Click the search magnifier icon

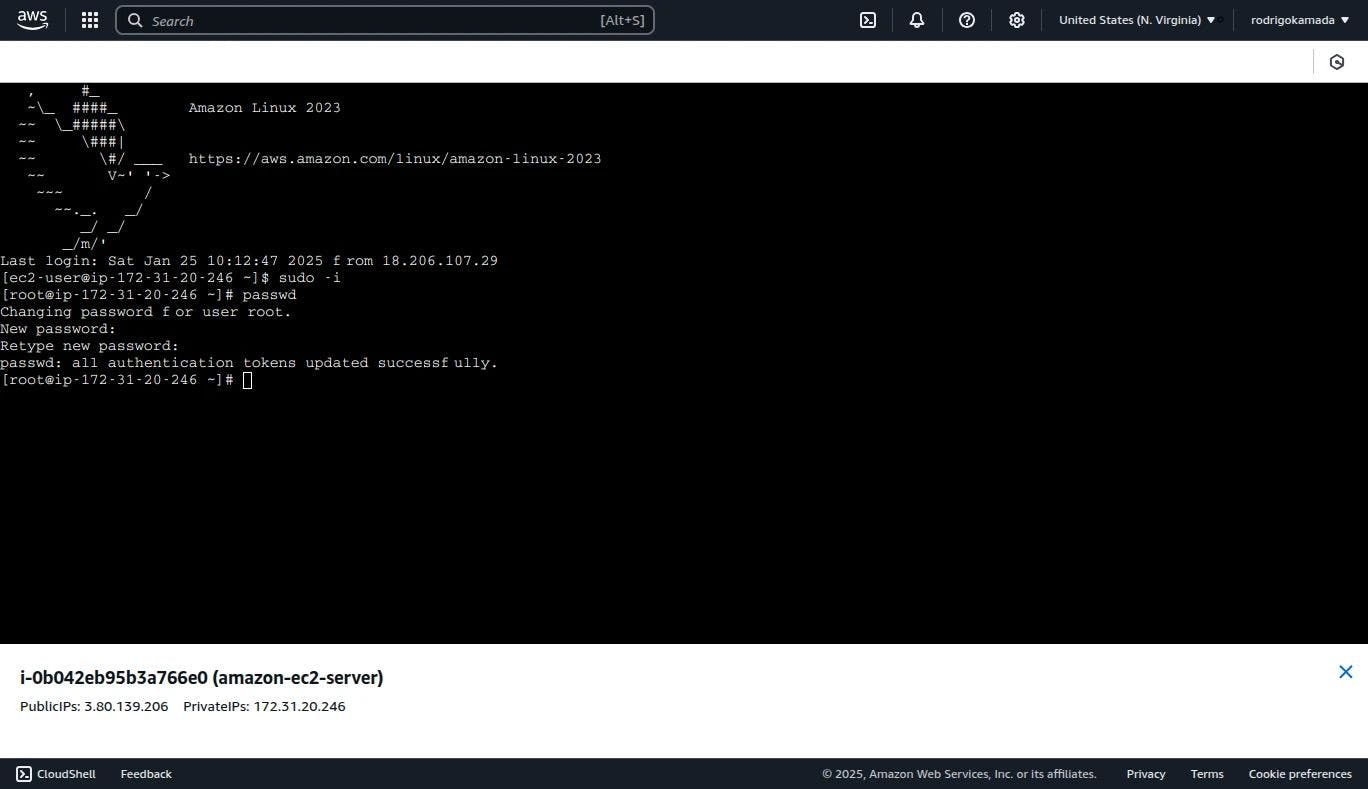135,20
